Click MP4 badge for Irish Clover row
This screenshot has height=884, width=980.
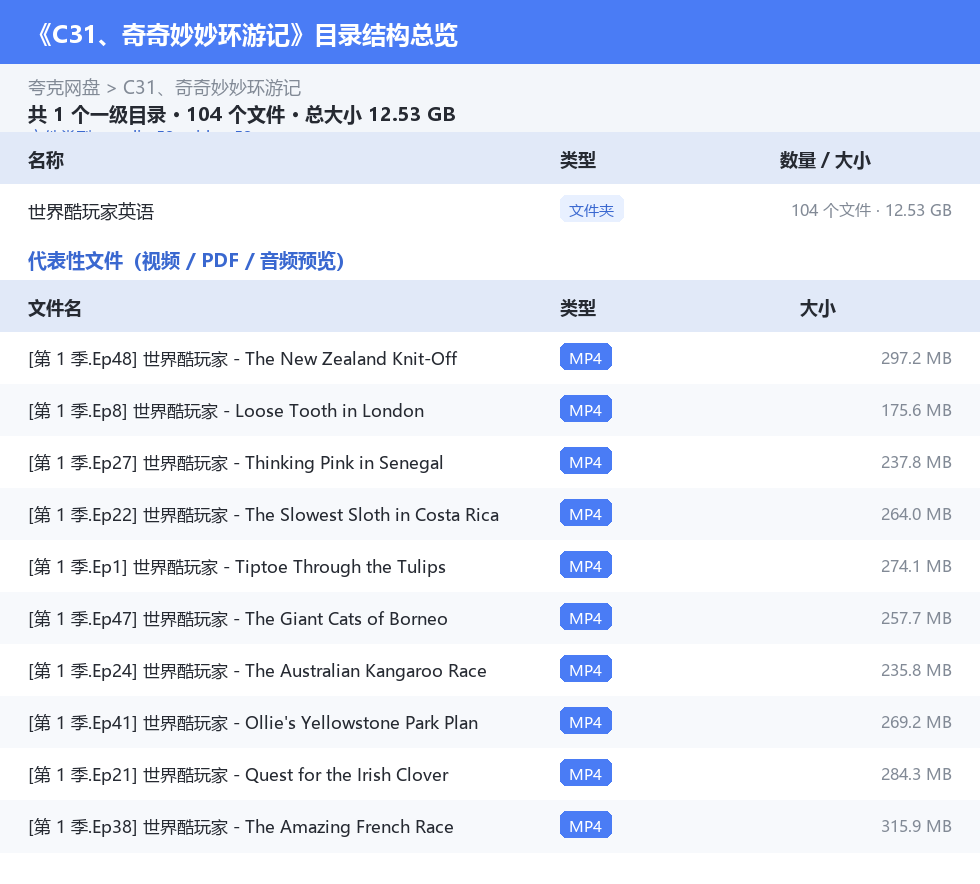pos(586,773)
